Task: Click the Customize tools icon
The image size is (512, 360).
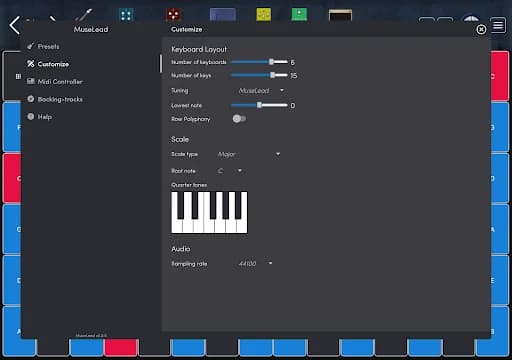Action: pyautogui.click(x=31, y=63)
